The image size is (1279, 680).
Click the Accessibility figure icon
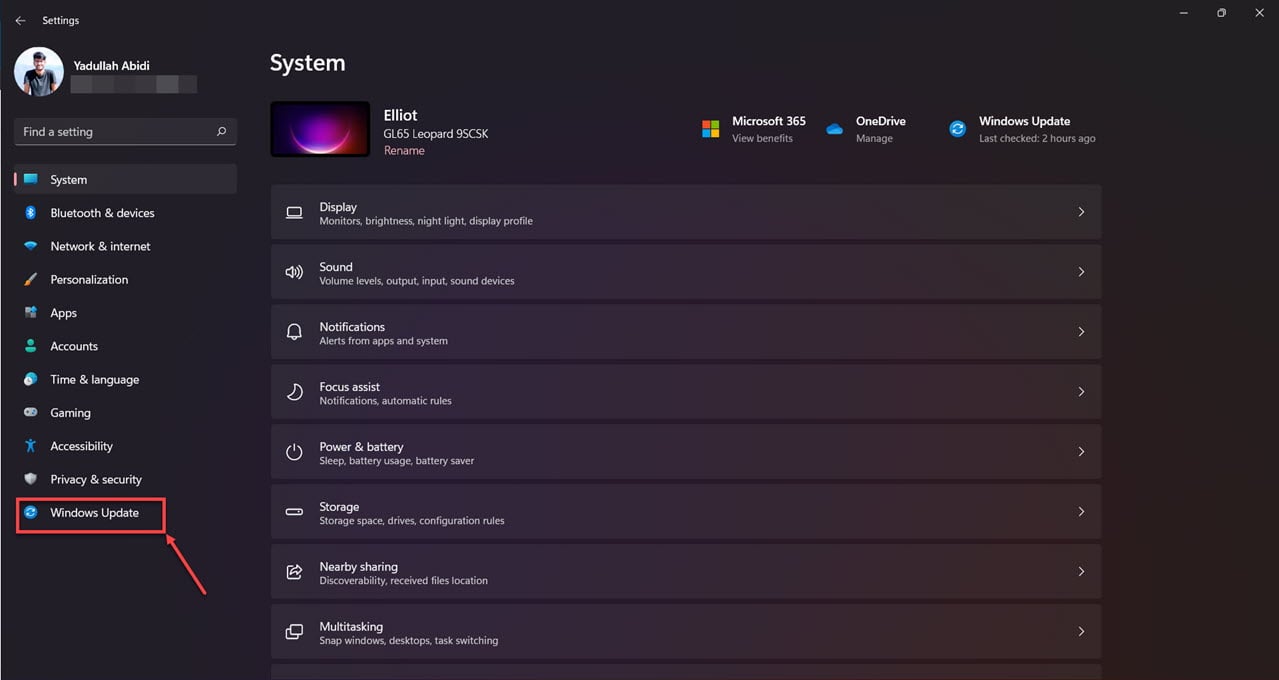coord(31,446)
